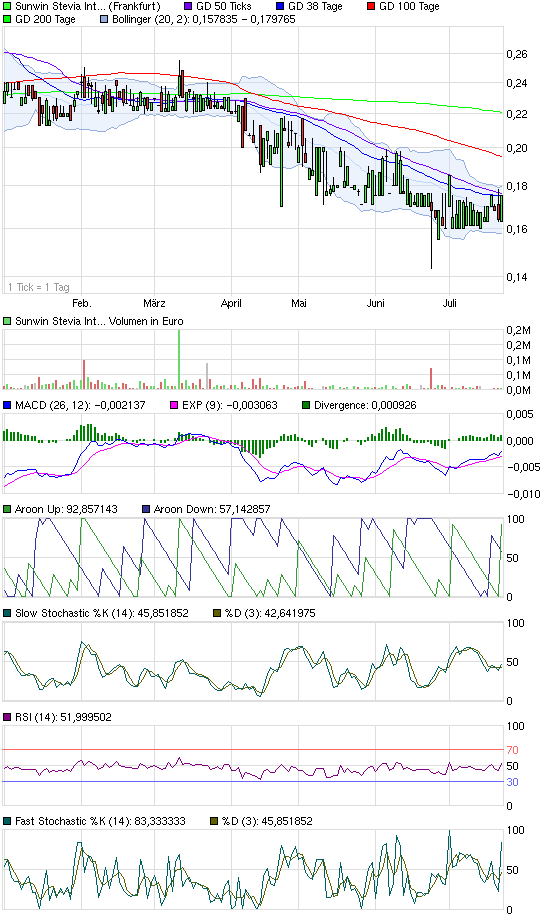The width and height of the screenshot is (545, 918).
Task: Click the red GD 100 Tage swatch
Action: (371, 6)
